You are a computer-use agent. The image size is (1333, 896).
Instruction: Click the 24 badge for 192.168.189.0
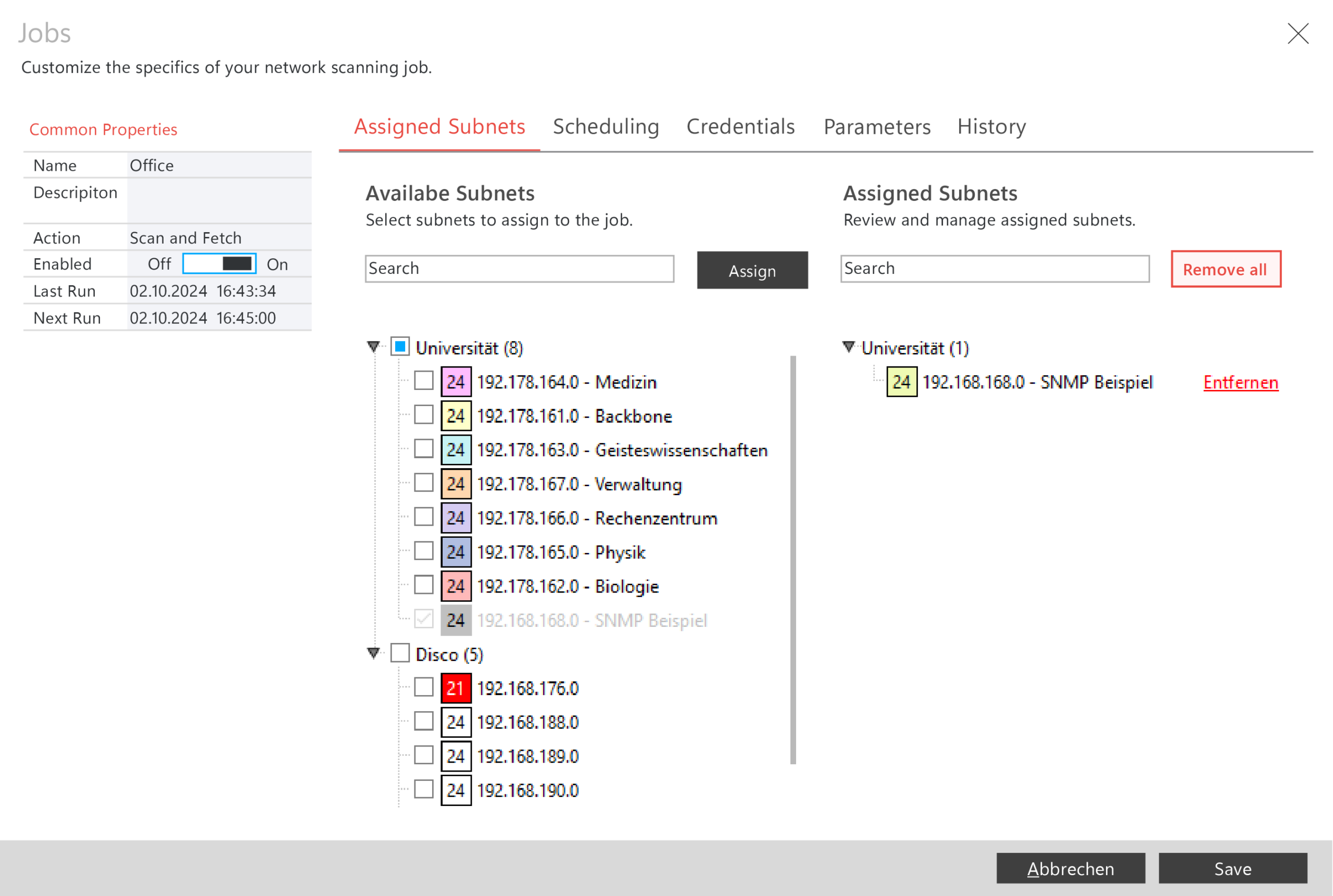(x=456, y=756)
